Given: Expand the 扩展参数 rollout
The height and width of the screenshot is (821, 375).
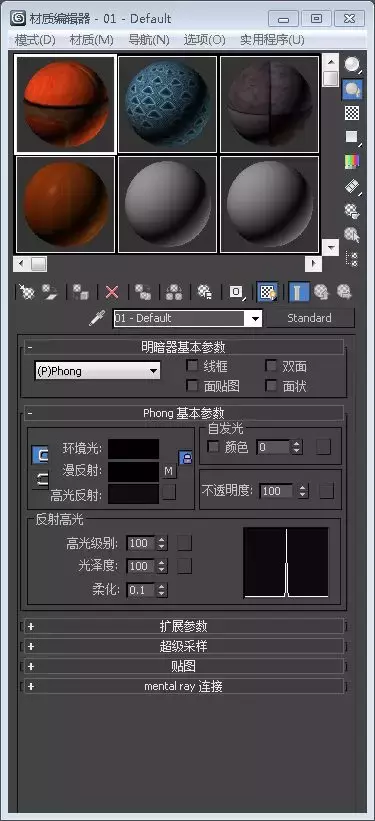Looking at the screenshot, I should pyautogui.click(x=184, y=626).
